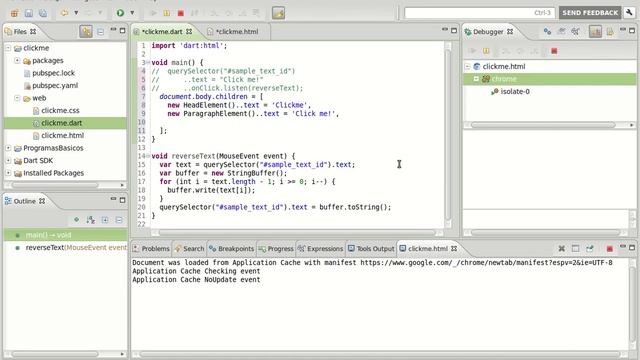
Task: Go back to the previous location
Action: click(x=64, y=13)
